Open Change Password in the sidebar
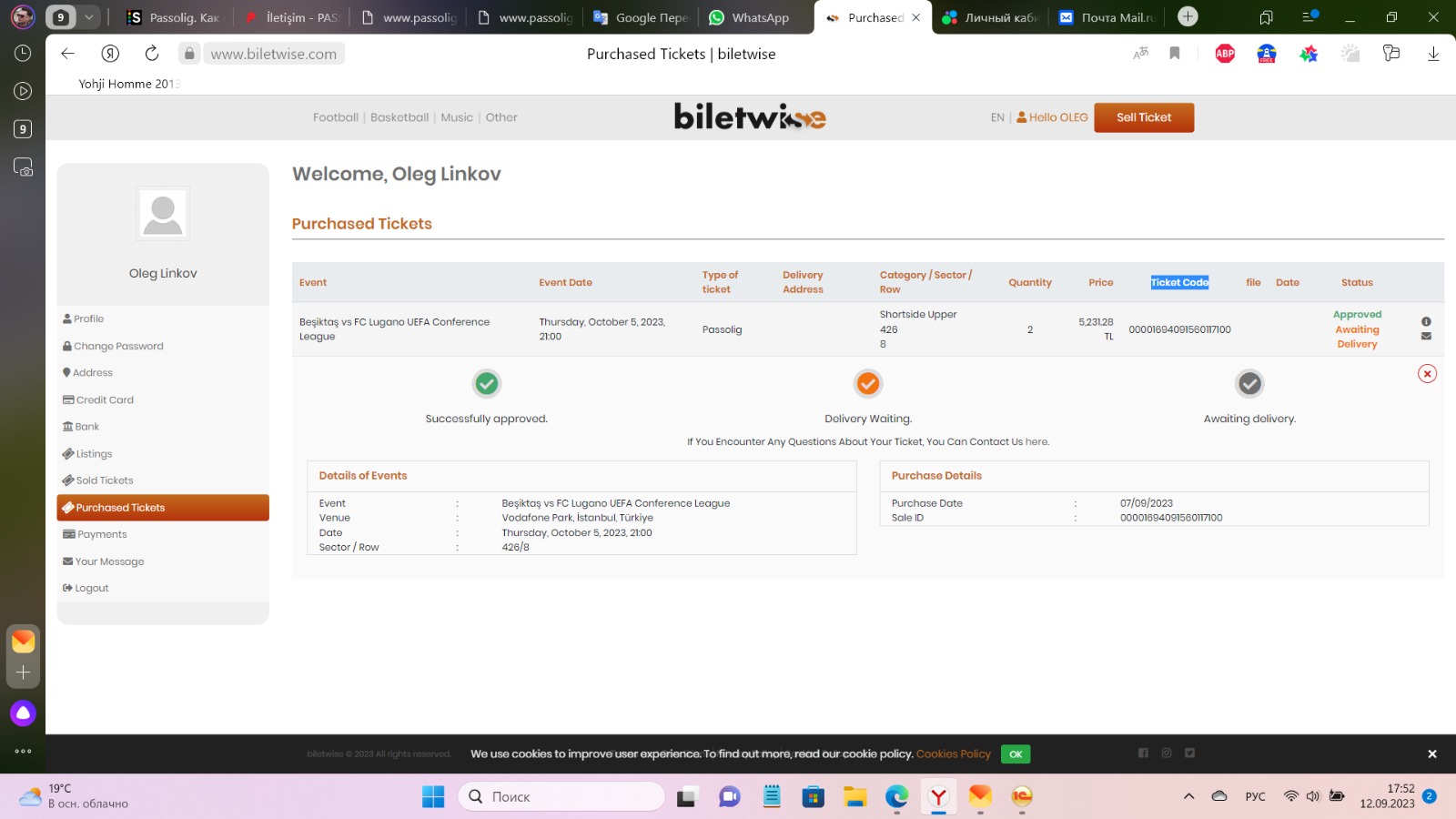The width and height of the screenshot is (1456, 819). 113,347
